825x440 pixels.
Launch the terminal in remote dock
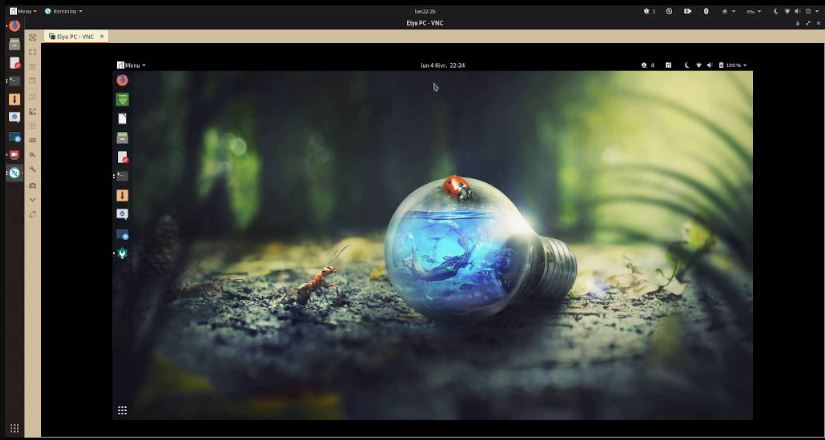coord(122,176)
